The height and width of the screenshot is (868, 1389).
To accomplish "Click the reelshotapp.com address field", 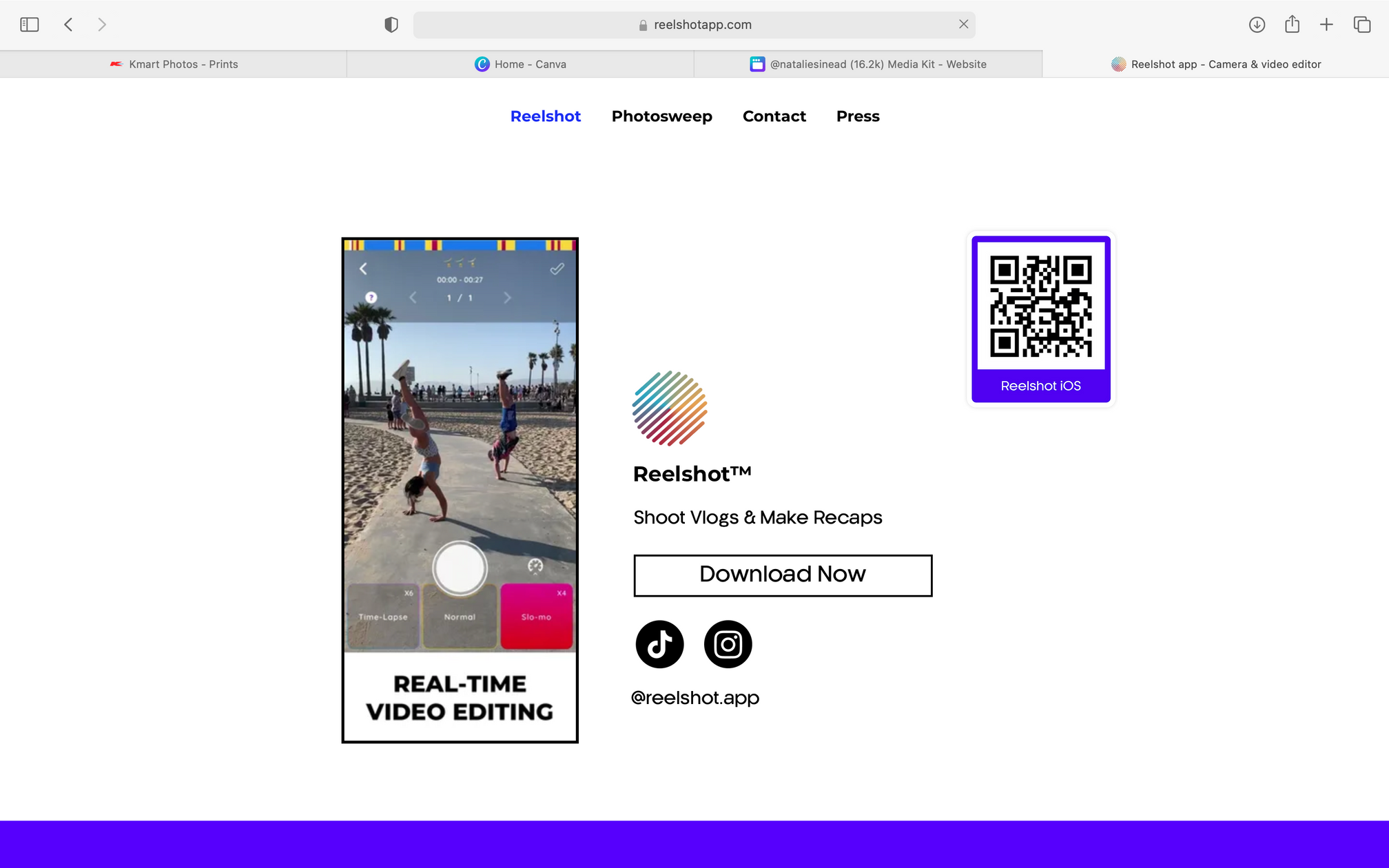I will click(x=694, y=25).
